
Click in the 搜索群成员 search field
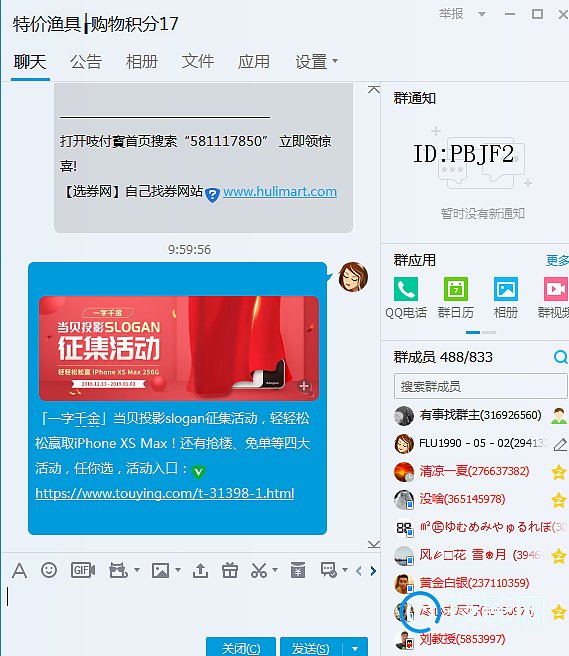point(480,386)
